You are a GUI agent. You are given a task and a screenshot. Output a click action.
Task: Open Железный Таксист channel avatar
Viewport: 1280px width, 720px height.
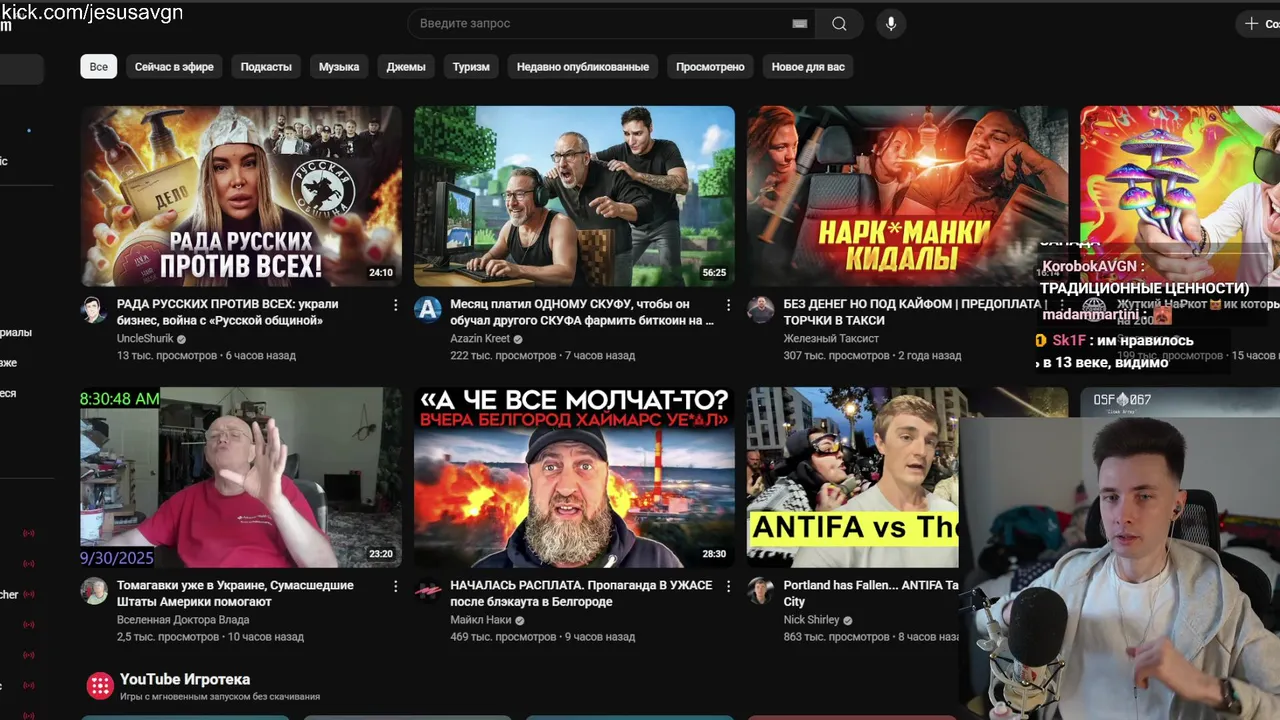(x=760, y=310)
